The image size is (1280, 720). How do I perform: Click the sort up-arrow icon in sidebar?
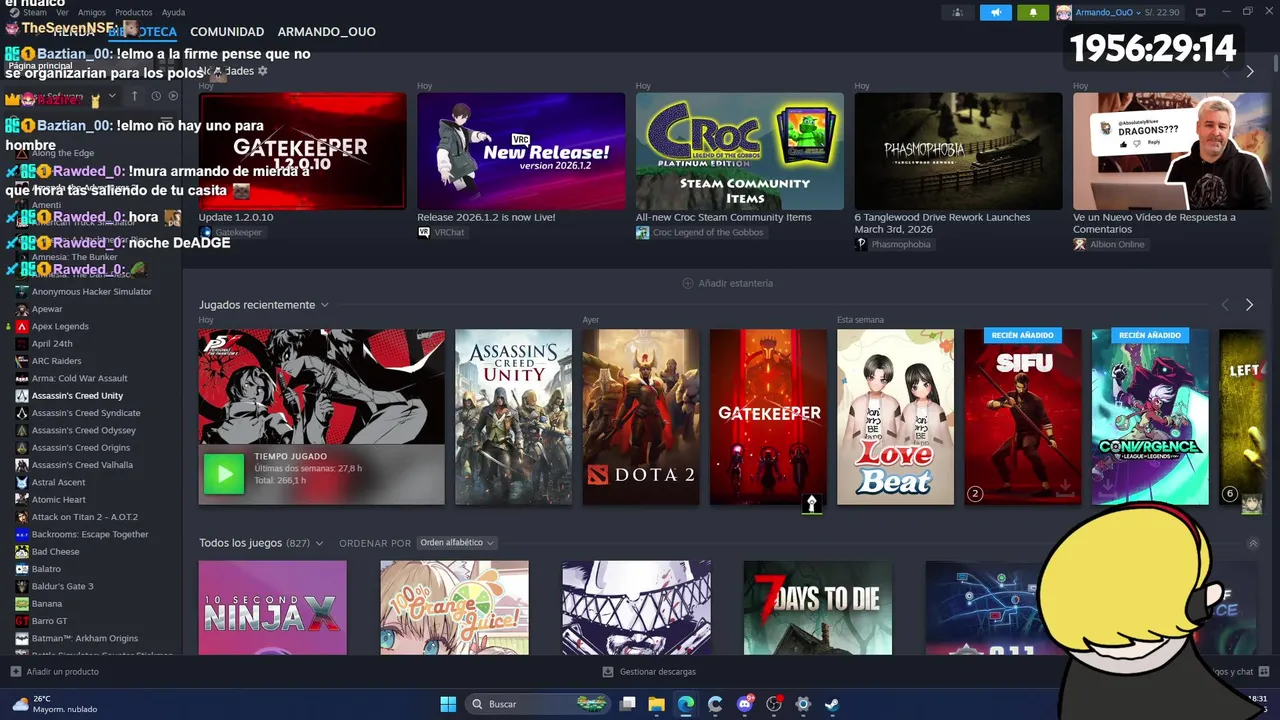tap(134, 96)
